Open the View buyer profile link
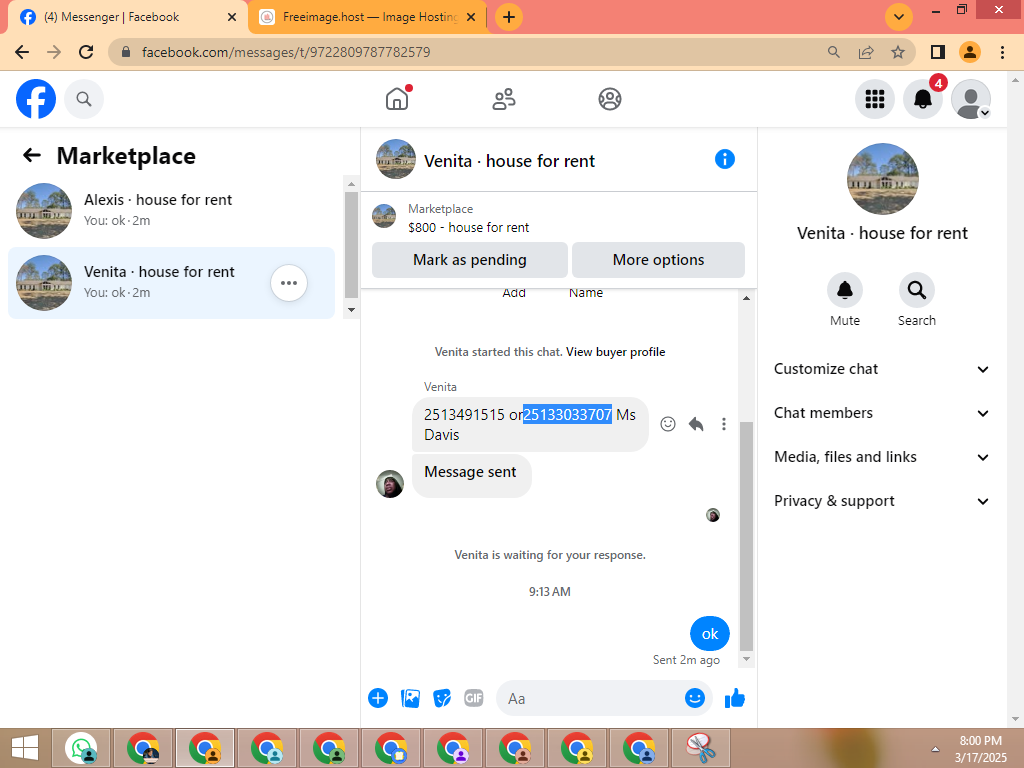Viewport: 1024px width, 768px height. 616,352
